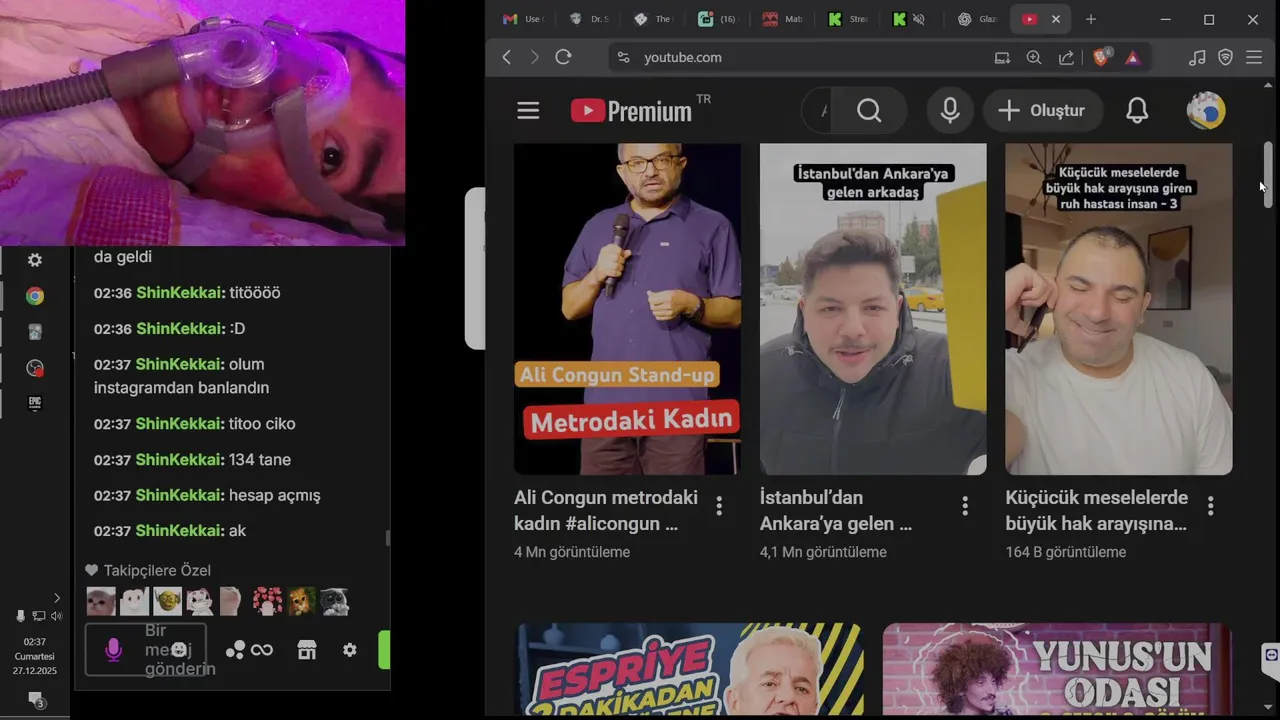Open Küçük meselelerde short thumbnail

pos(1119,309)
